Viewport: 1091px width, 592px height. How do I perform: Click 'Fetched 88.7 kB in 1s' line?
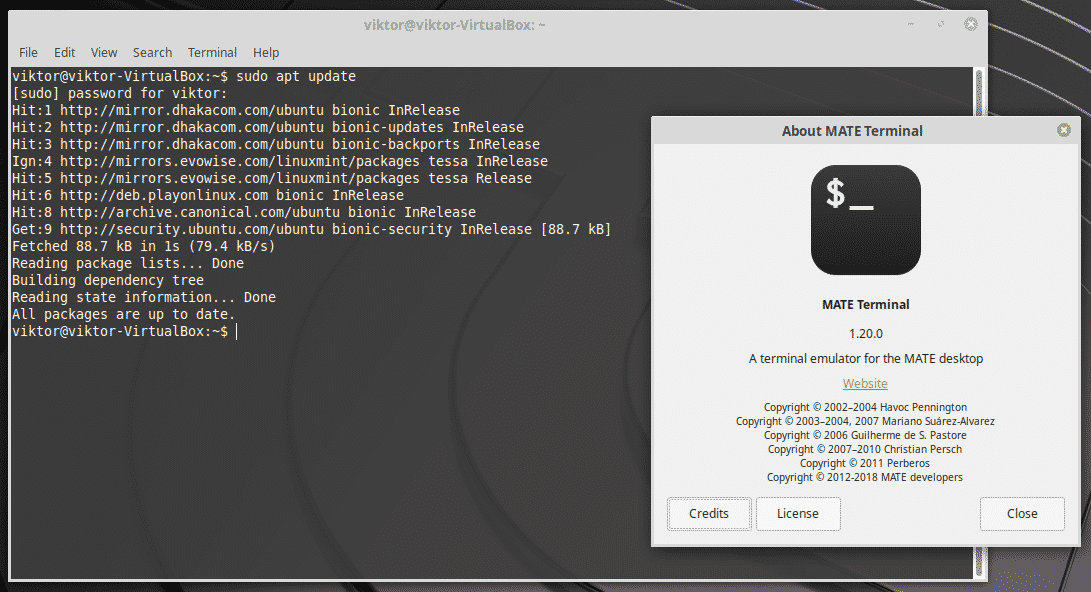click(143, 246)
